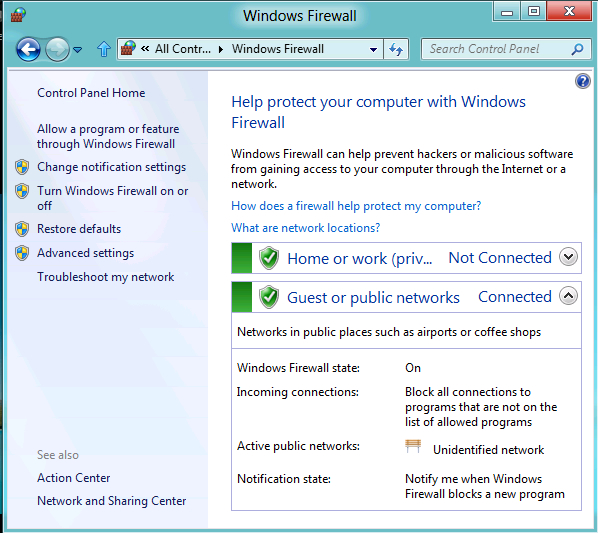Click the greyed Forward arrow button
Viewport: 598px width, 533px height.
point(57,50)
